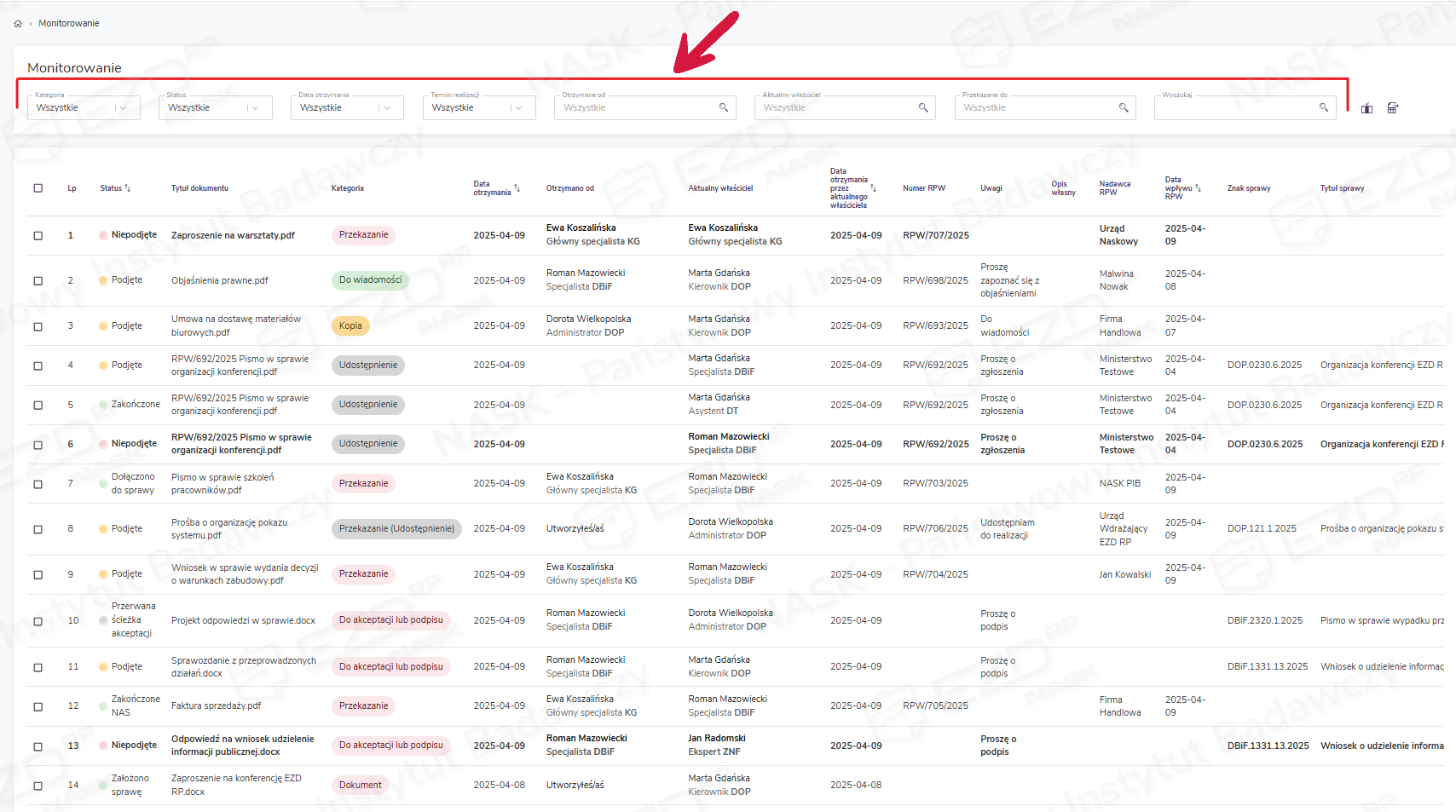Viewport: 1456px width, 812px height.
Task: Click the search icon in Wyszukaj field
Action: 1323,107
